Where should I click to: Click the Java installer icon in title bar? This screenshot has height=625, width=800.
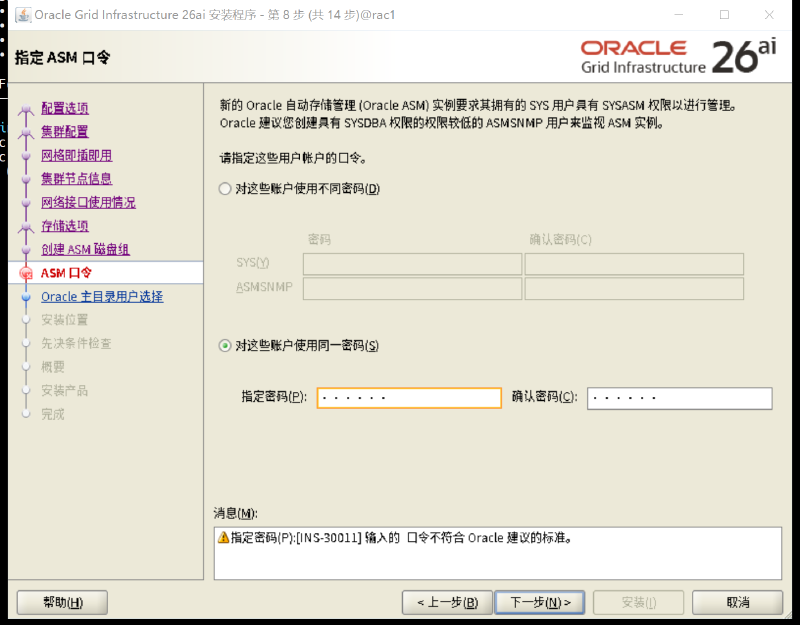tap(23, 15)
